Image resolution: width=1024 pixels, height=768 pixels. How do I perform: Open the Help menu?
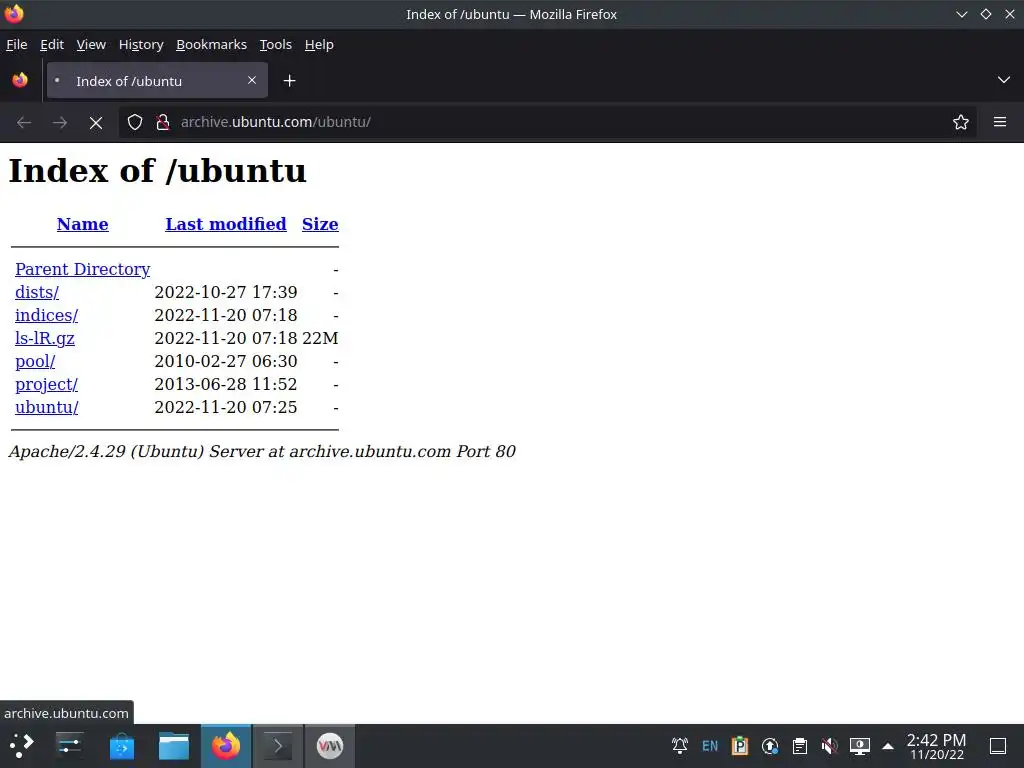319,44
